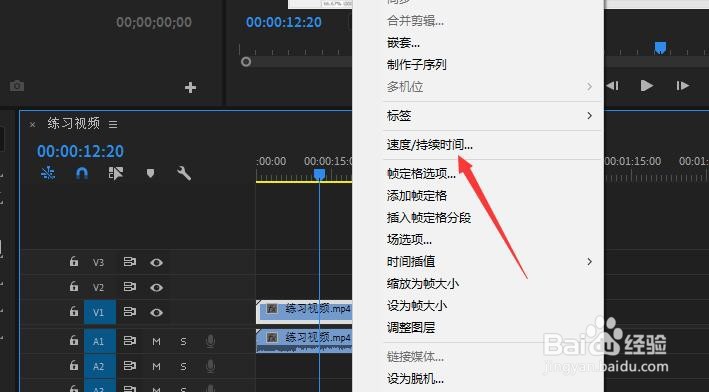Open the 练习视频 sequence panel menu

[113, 124]
